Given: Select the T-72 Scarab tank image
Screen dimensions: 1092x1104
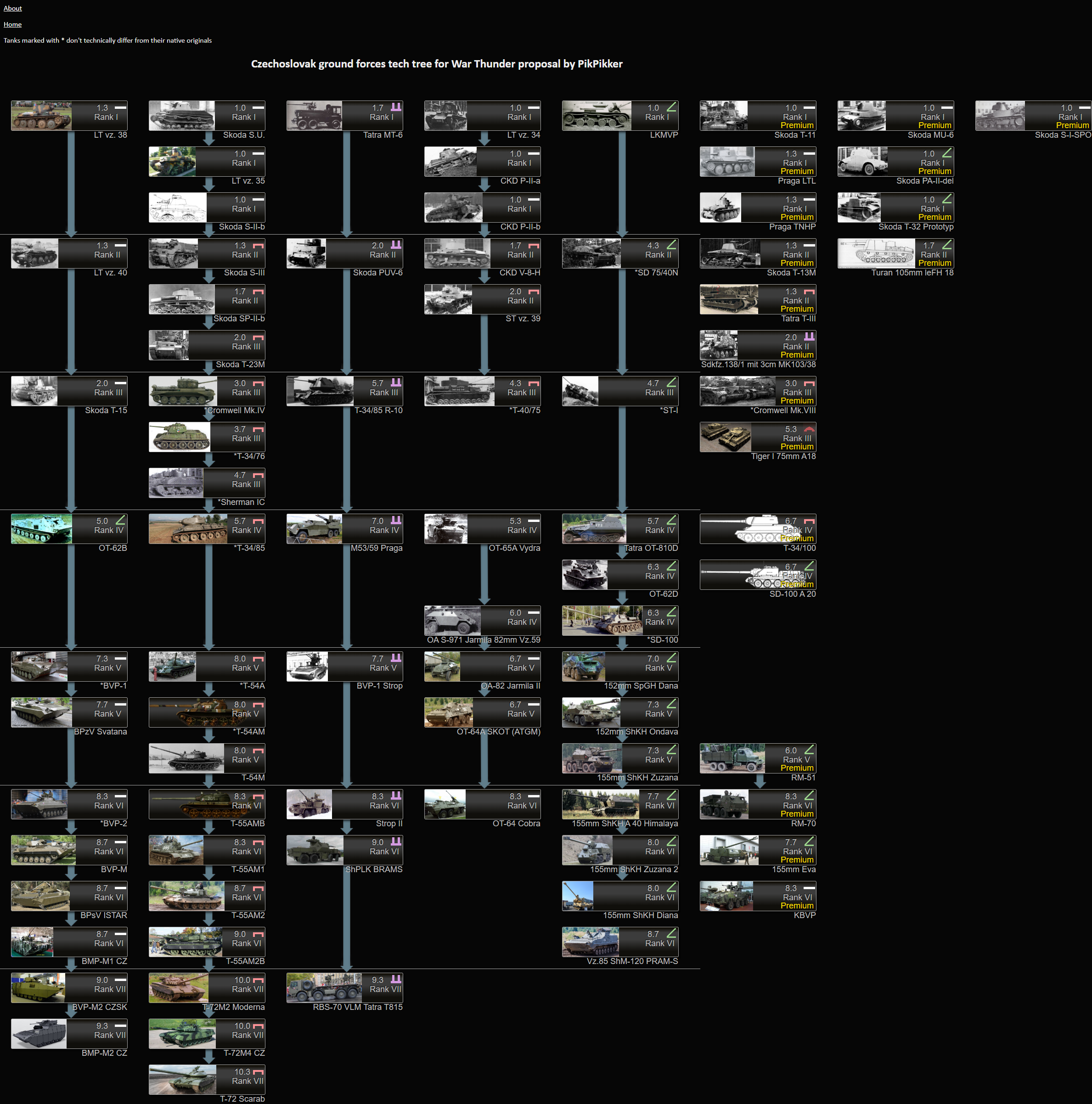Looking at the screenshot, I should tap(182, 1079).
